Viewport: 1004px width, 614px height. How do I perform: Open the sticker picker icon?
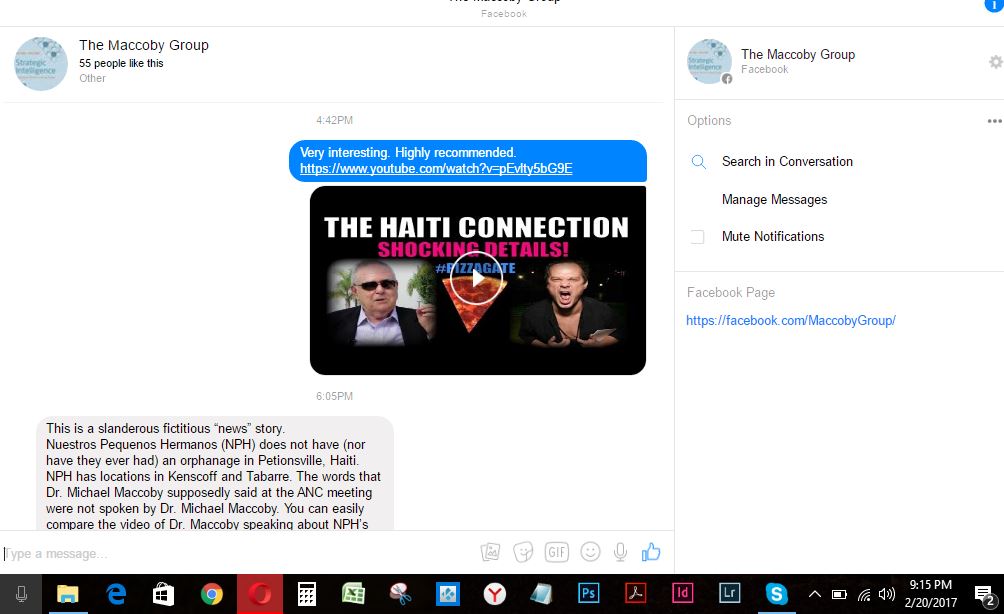[x=523, y=552]
